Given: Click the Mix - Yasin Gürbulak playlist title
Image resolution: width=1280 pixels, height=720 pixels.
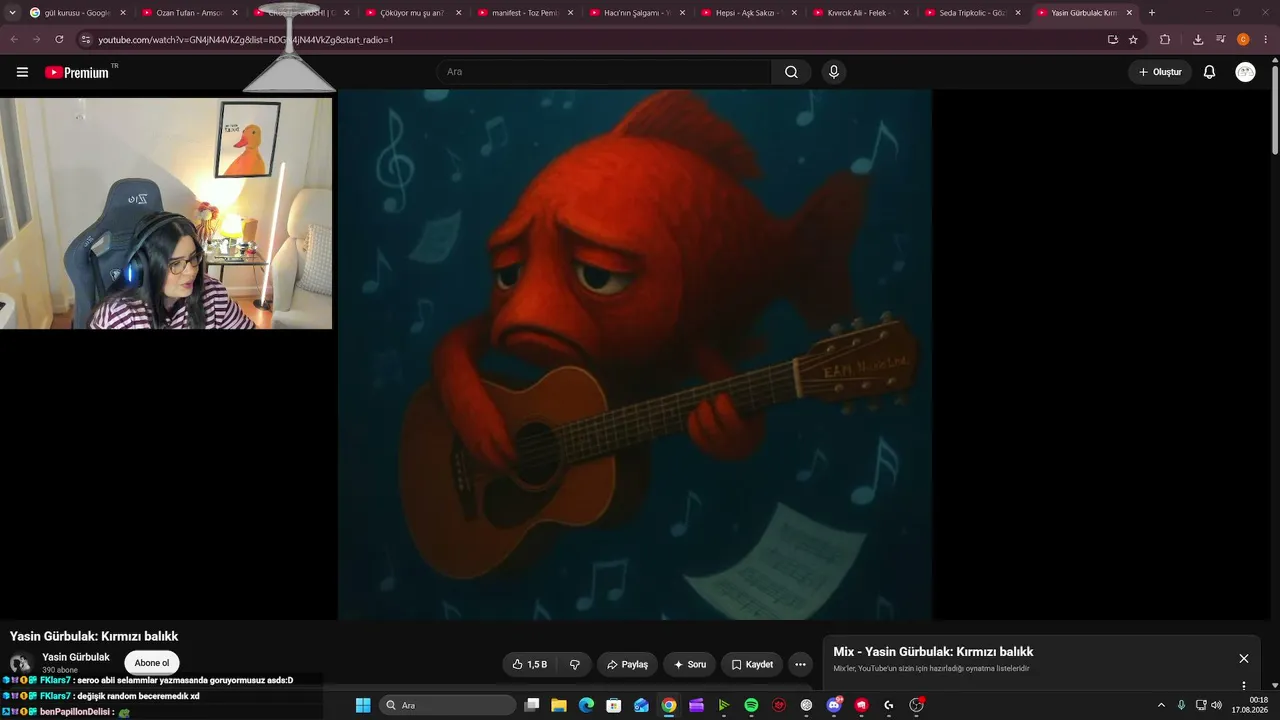Looking at the screenshot, I should (x=933, y=652).
